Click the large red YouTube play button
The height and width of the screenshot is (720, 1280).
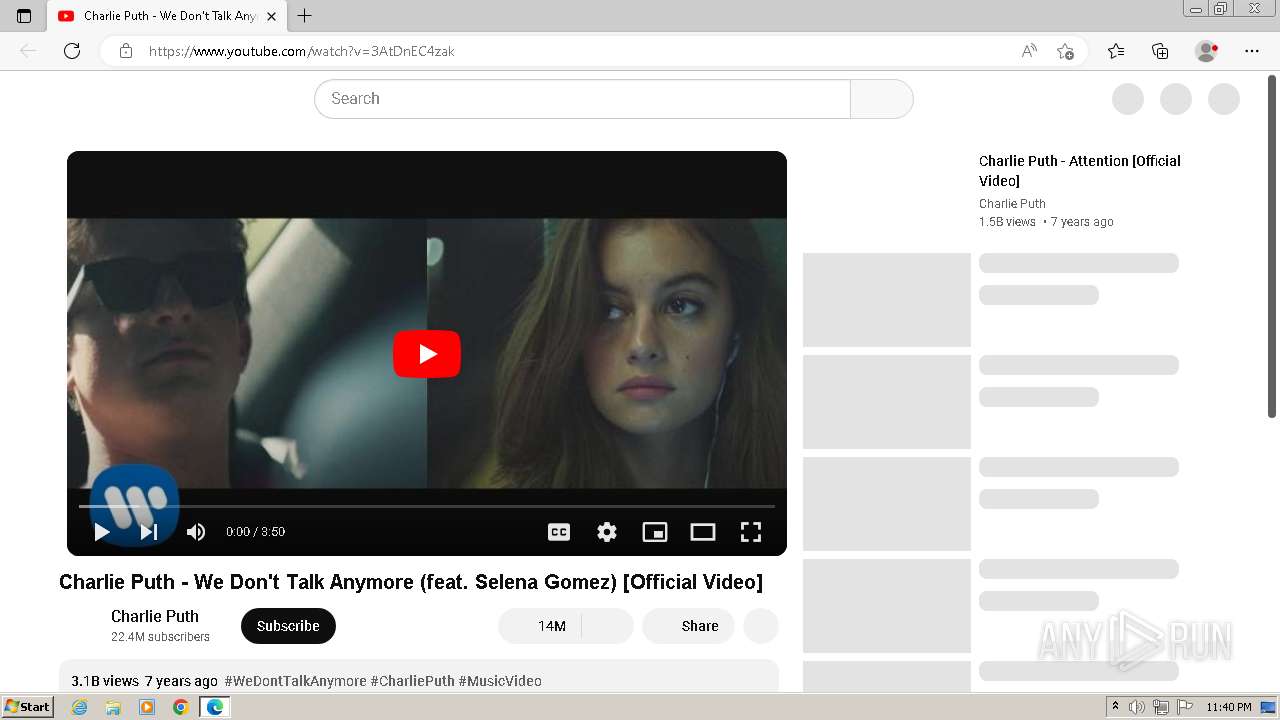click(427, 354)
